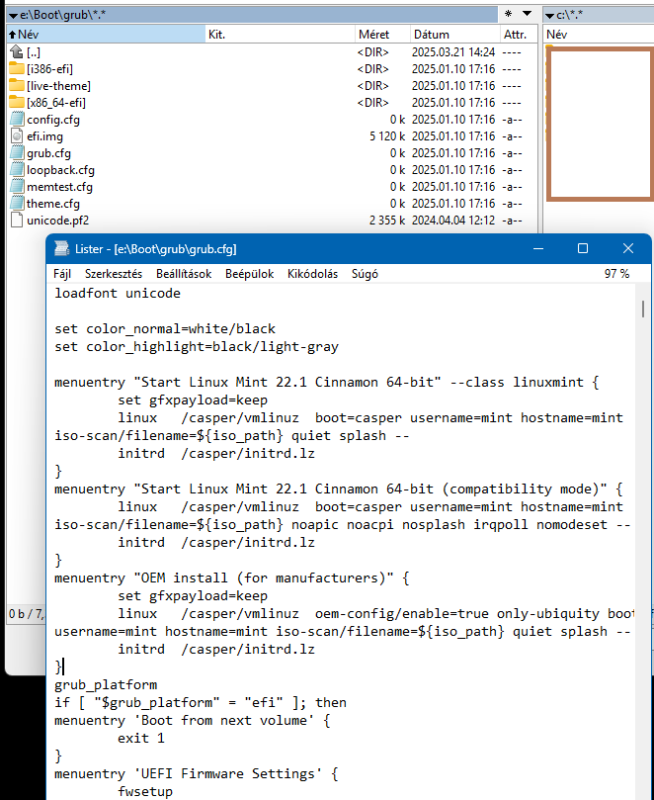Click the 'grub_platform' line in Lister

(106, 685)
